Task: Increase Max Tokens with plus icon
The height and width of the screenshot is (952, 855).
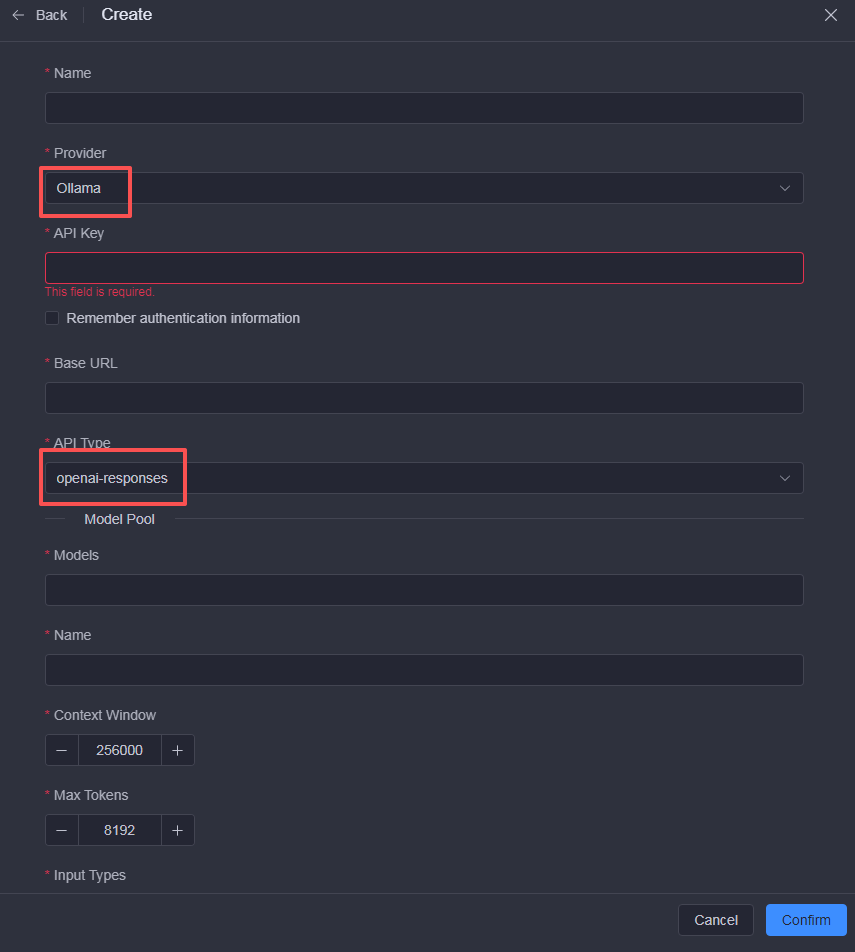Action: (177, 830)
